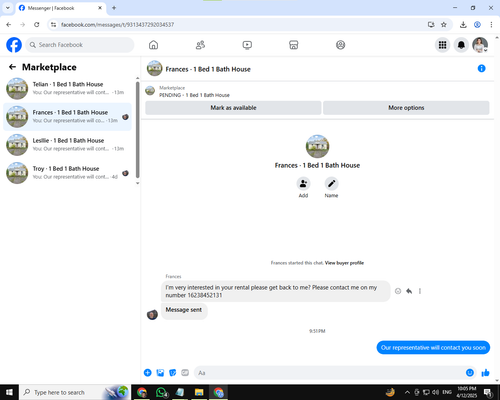Open File Explorer from taskbar
Screen dimensions: 500x400
[199, 392]
